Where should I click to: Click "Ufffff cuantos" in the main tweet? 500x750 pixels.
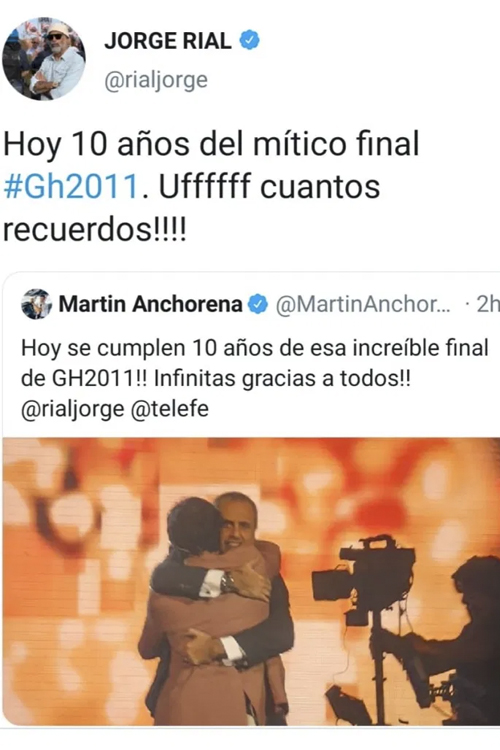click(269, 186)
